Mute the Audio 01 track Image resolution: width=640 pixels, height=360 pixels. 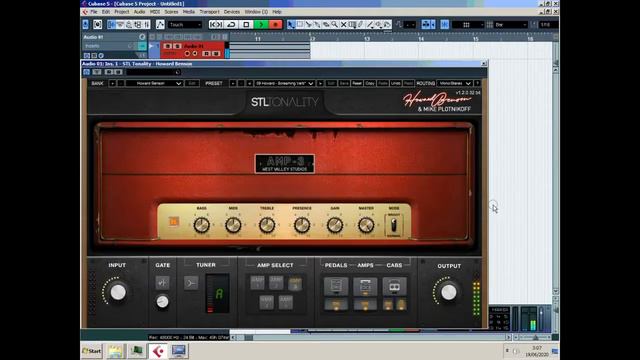point(167,46)
